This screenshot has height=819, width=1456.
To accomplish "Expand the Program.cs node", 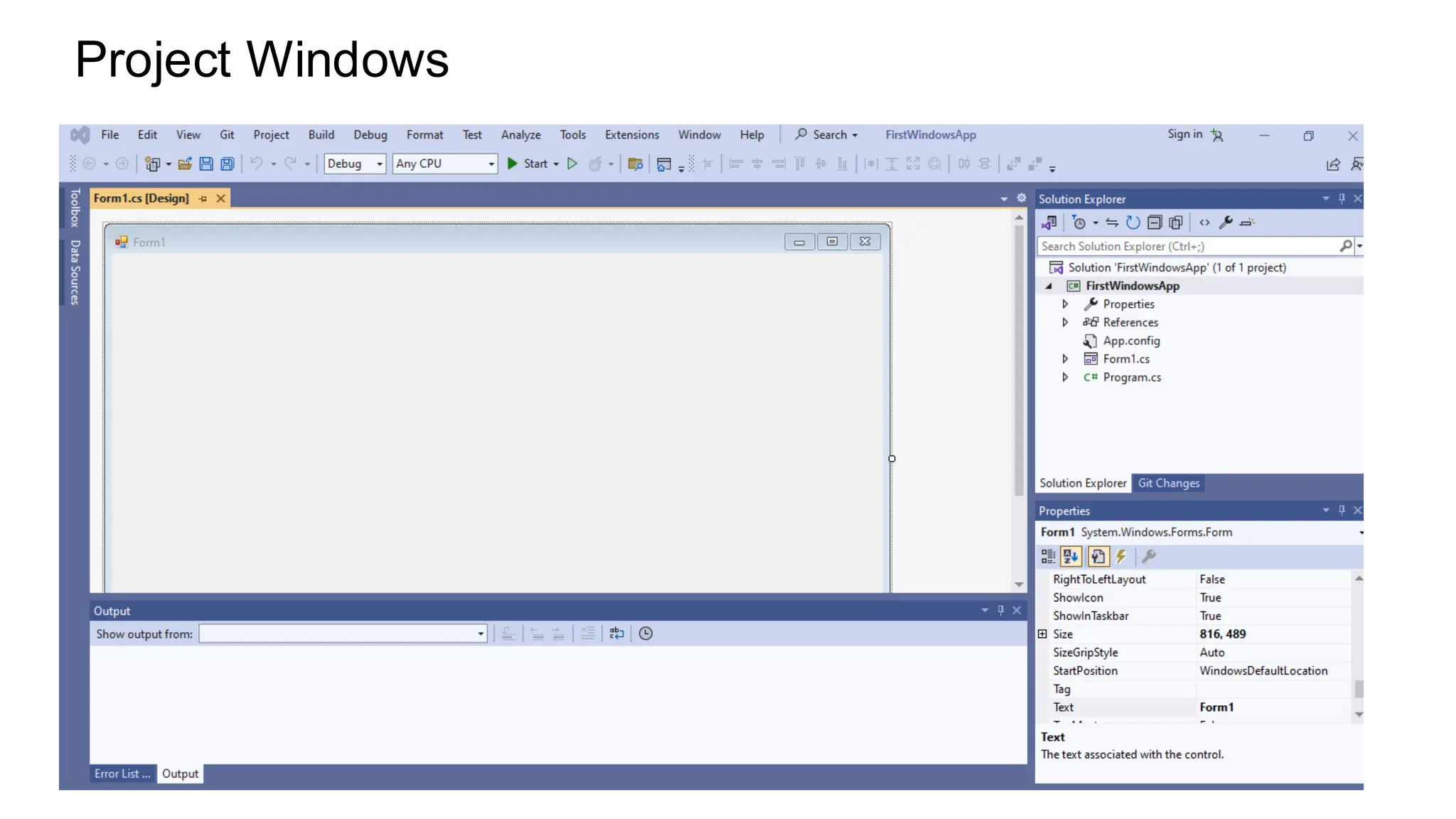I will click(x=1065, y=378).
